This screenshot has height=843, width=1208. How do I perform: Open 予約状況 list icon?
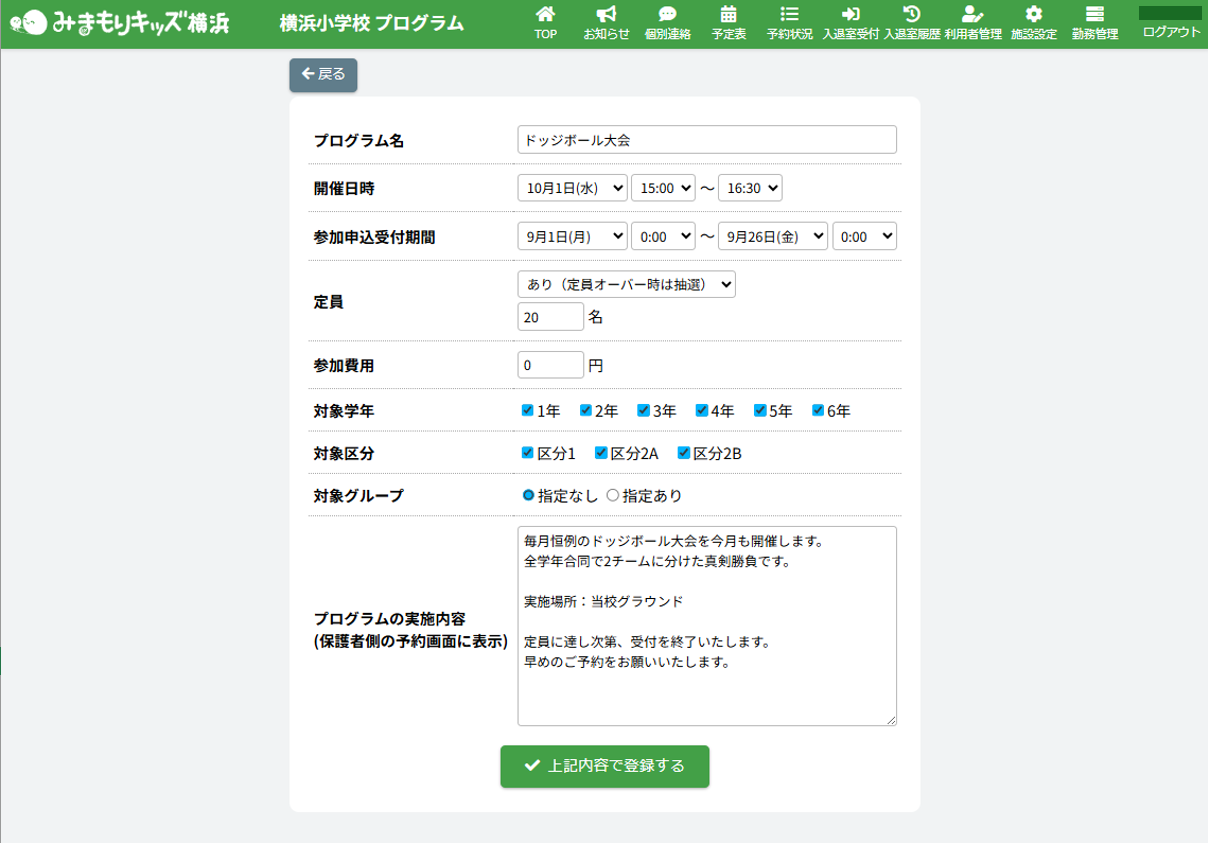[789, 14]
